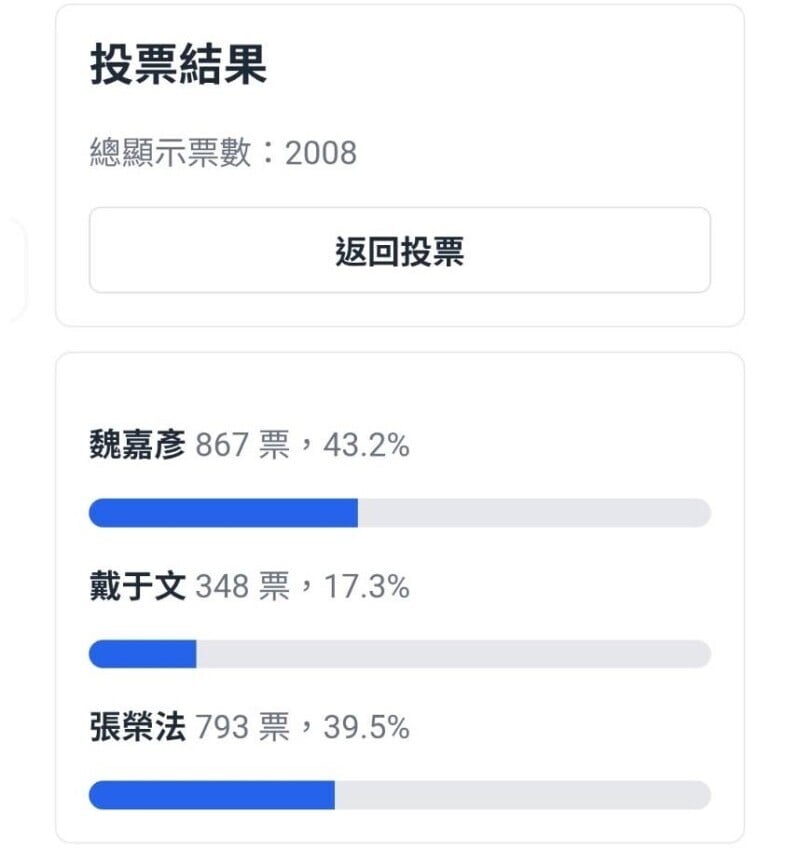The width and height of the screenshot is (800, 848).
Task: Click the 返回投票 button
Action: 400,250
